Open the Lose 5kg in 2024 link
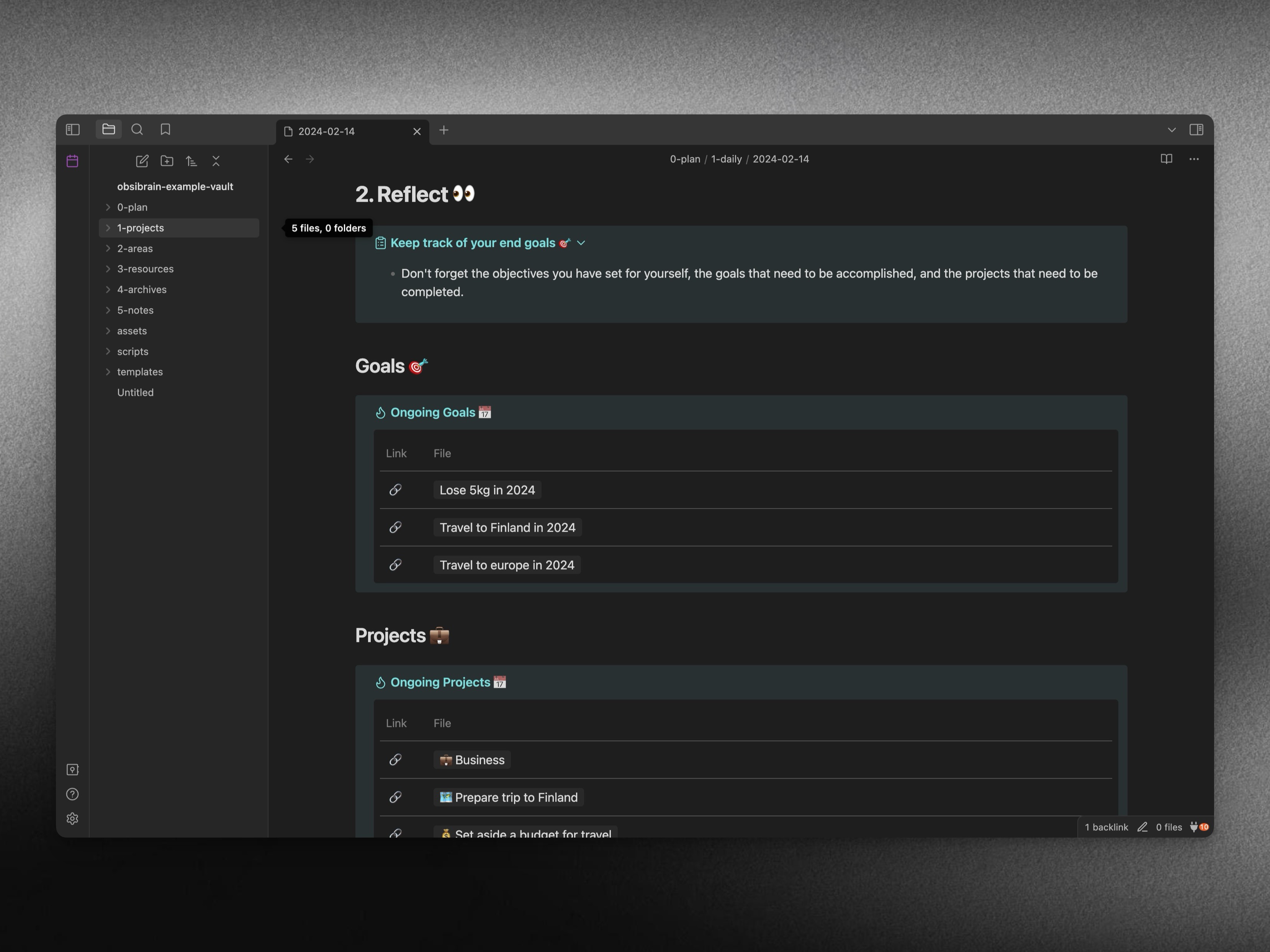The height and width of the screenshot is (952, 1270). pos(487,490)
